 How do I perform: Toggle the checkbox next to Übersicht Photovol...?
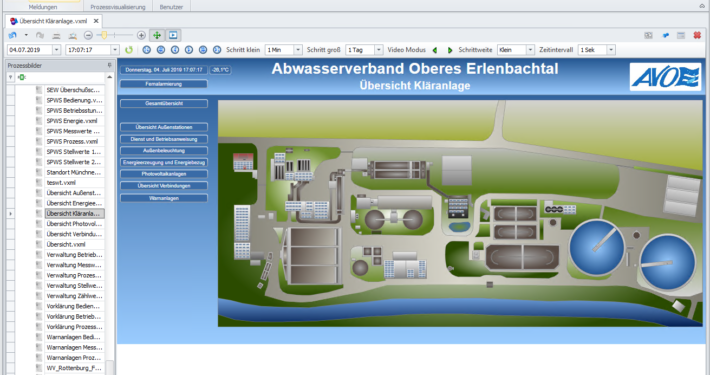click(x=39, y=224)
